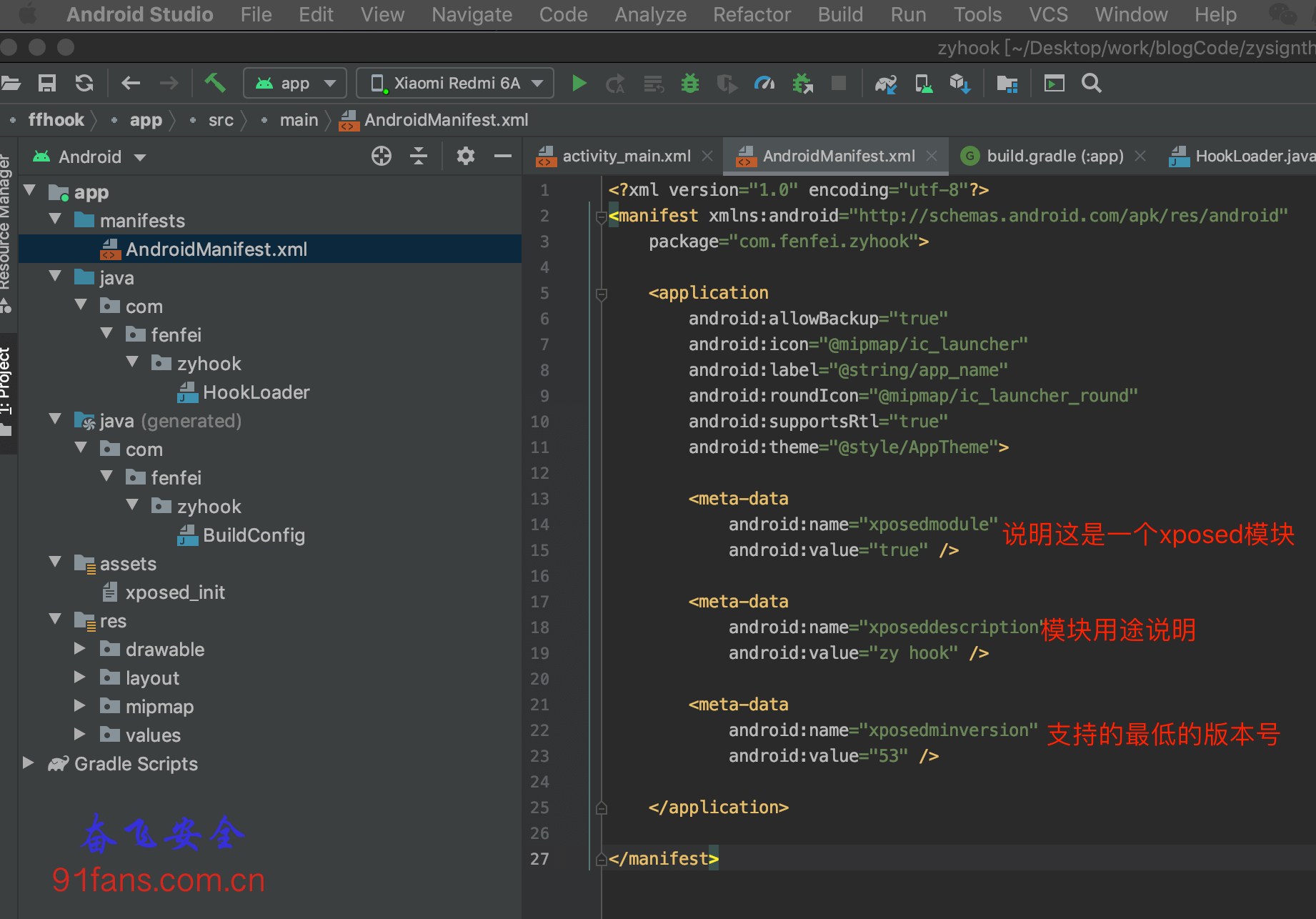
Task: Sync files refresh icon in toolbar
Action: point(84,84)
